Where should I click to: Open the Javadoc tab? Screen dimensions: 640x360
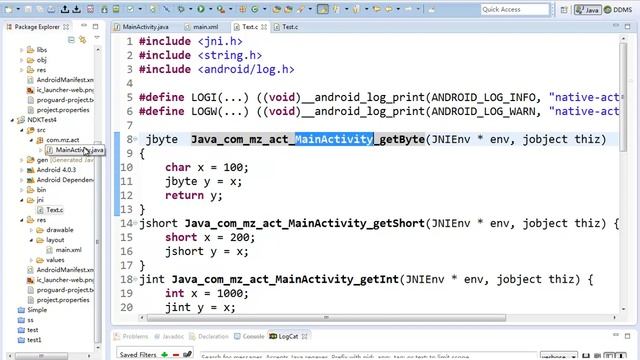coord(169,336)
